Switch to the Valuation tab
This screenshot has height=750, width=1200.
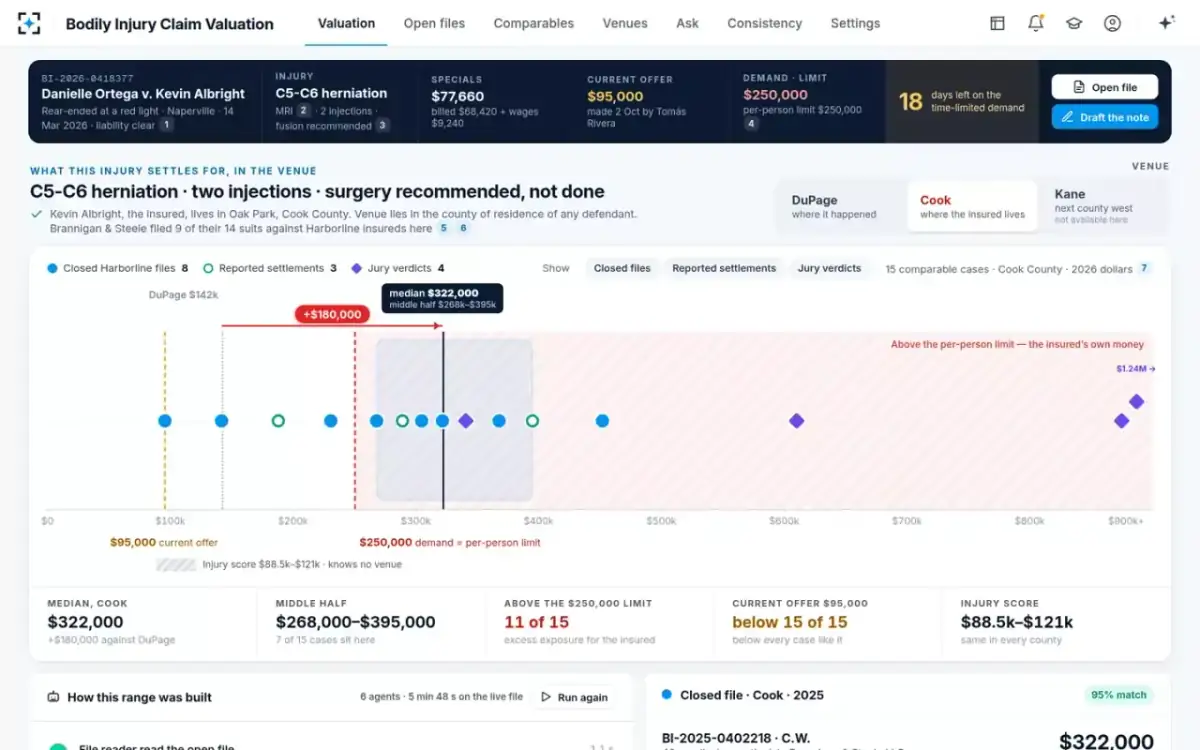tap(346, 23)
